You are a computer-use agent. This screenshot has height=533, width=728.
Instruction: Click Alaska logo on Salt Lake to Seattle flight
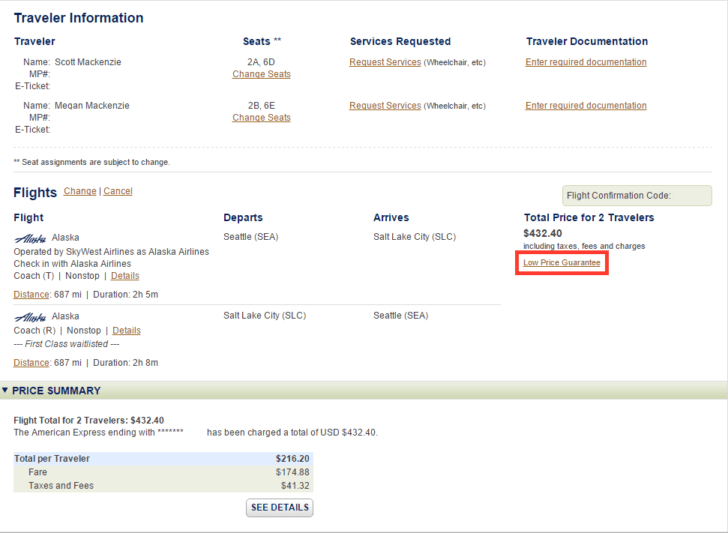[30, 318]
